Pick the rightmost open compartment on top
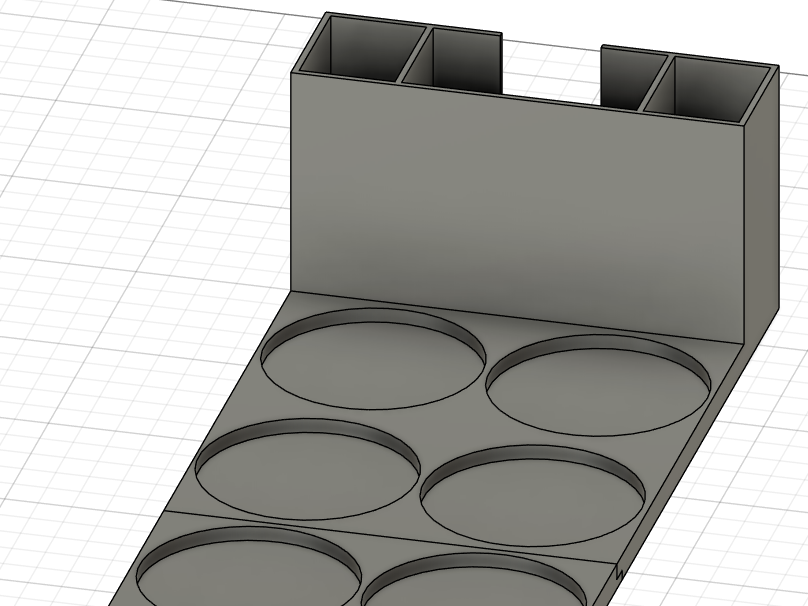 tap(706, 90)
